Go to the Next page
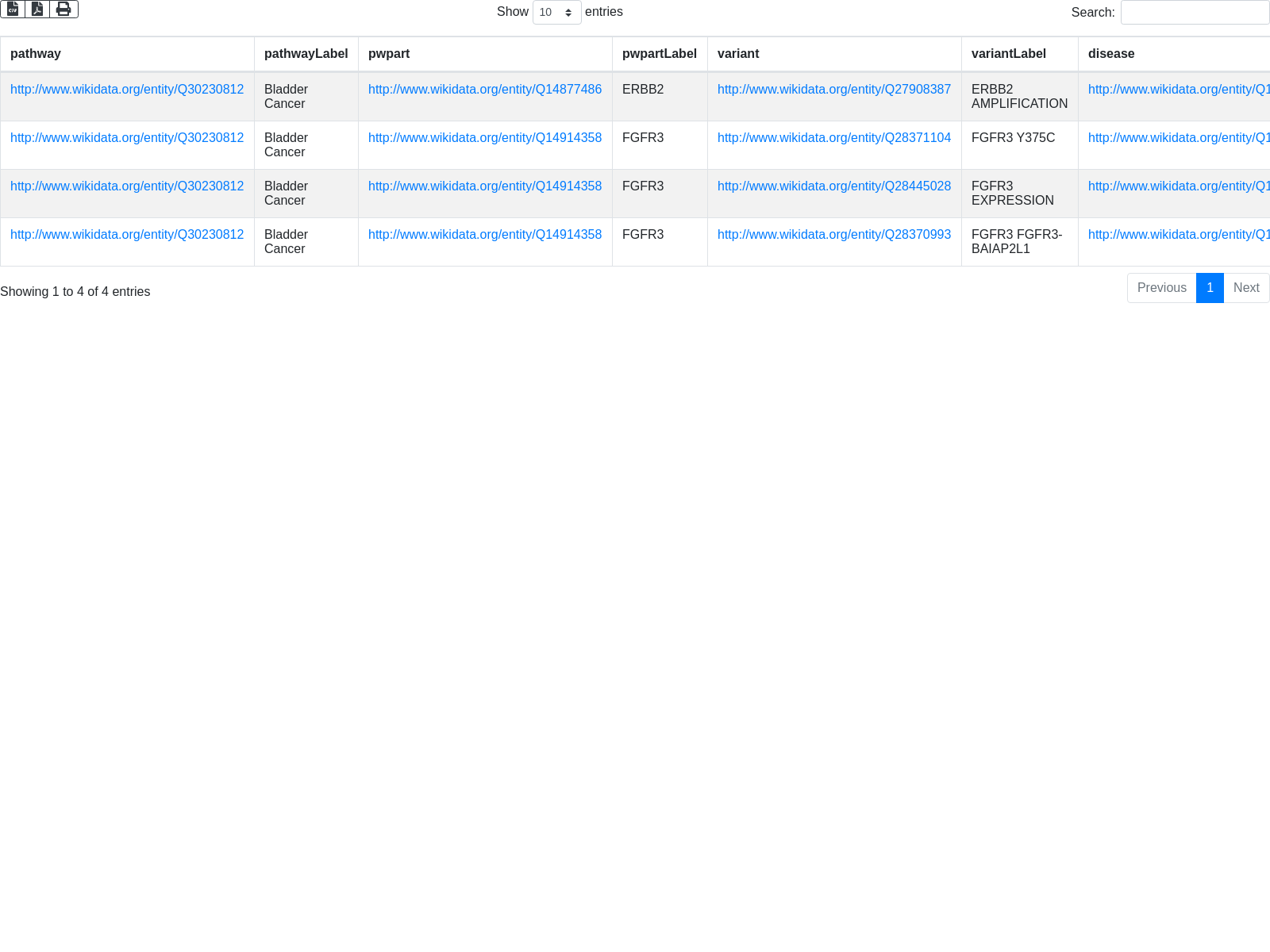The width and height of the screenshot is (1270, 952). pyautogui.click(x=1246, y=288)
